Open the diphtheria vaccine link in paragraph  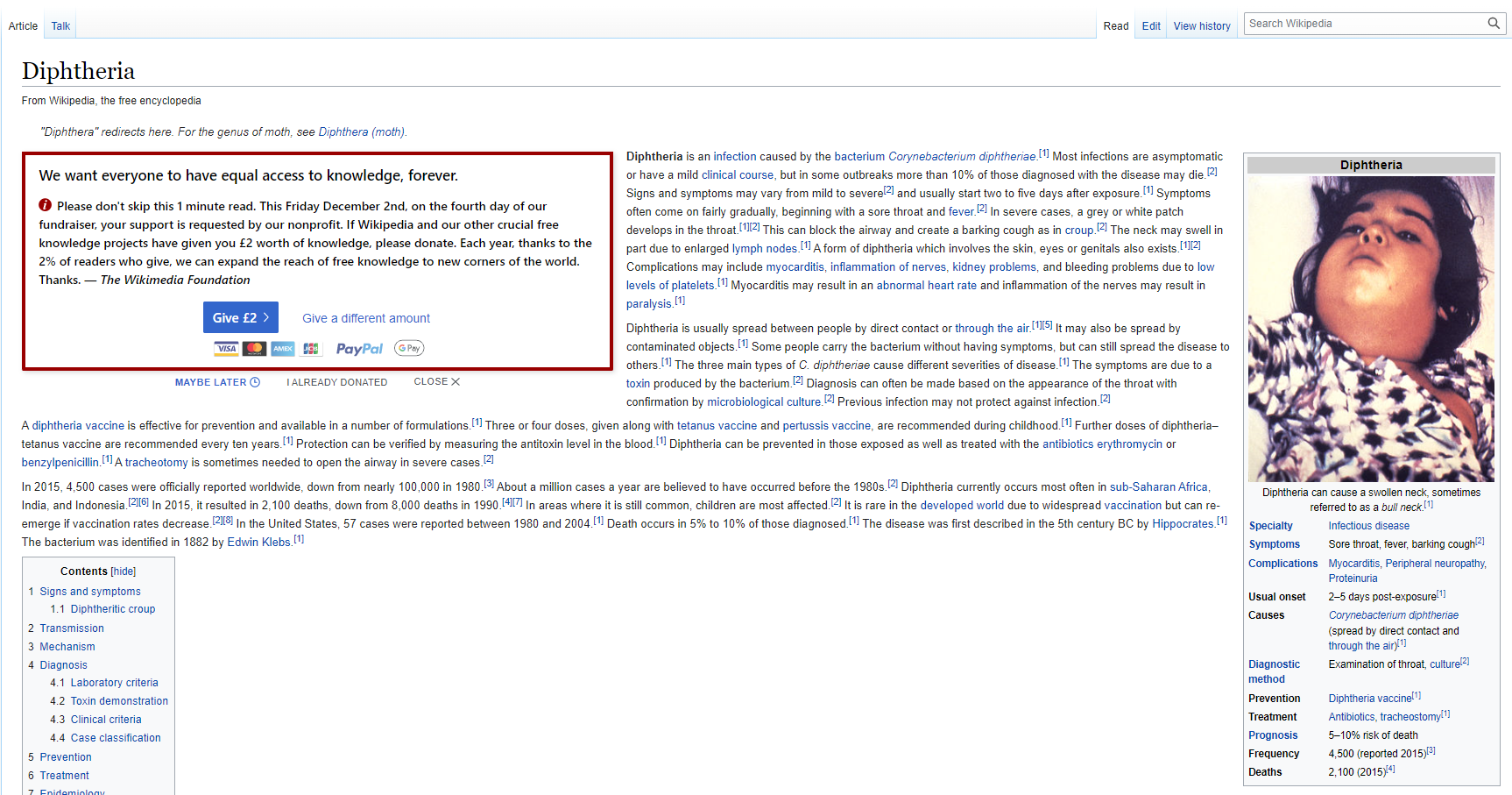point(78,426)
